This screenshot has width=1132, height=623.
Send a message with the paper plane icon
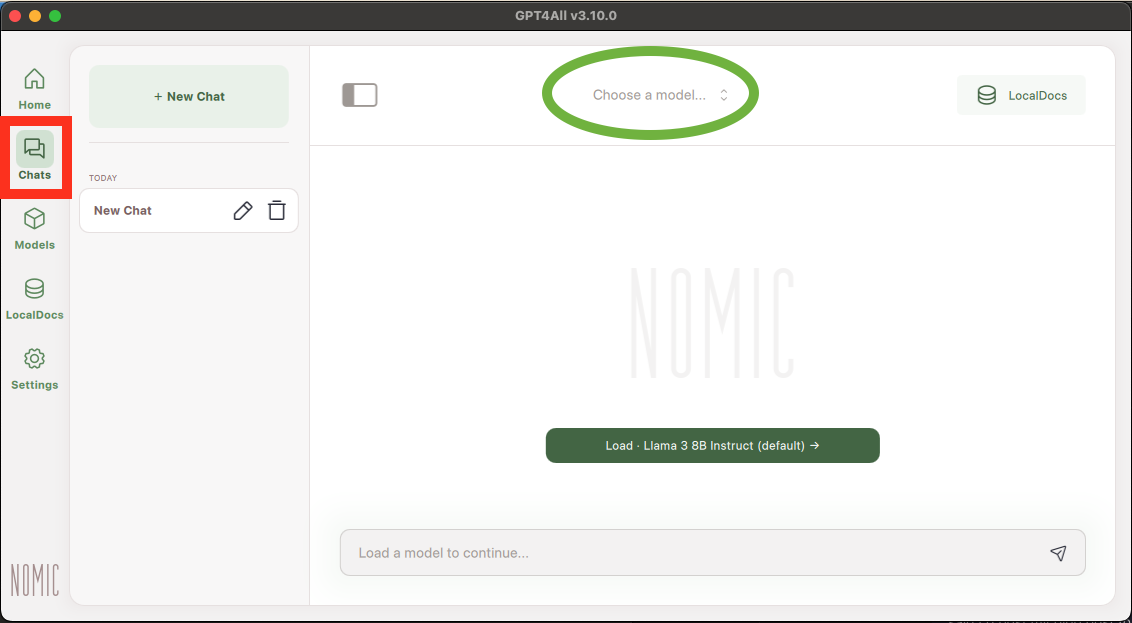[1058, 552]
